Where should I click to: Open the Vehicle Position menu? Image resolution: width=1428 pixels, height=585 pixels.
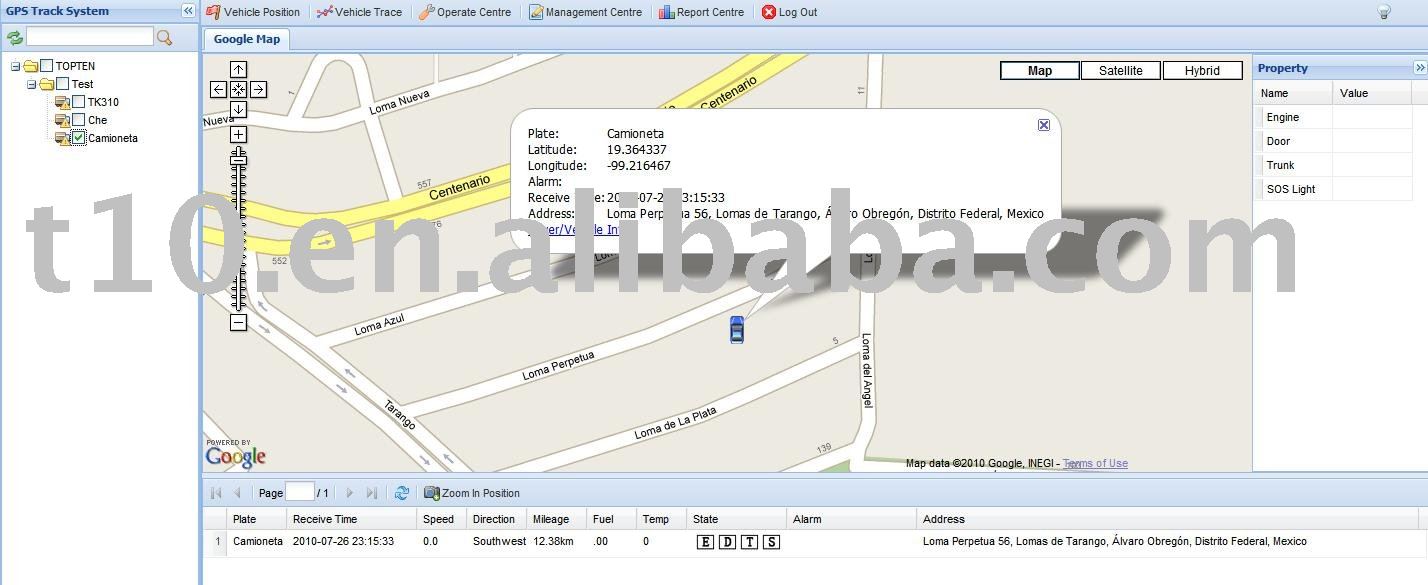click(253, 12)
